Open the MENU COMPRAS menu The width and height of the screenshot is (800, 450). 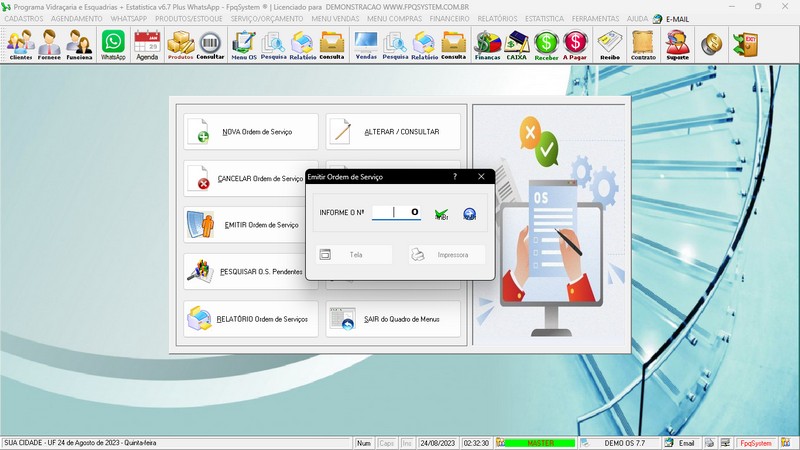(x=394, y=19)
